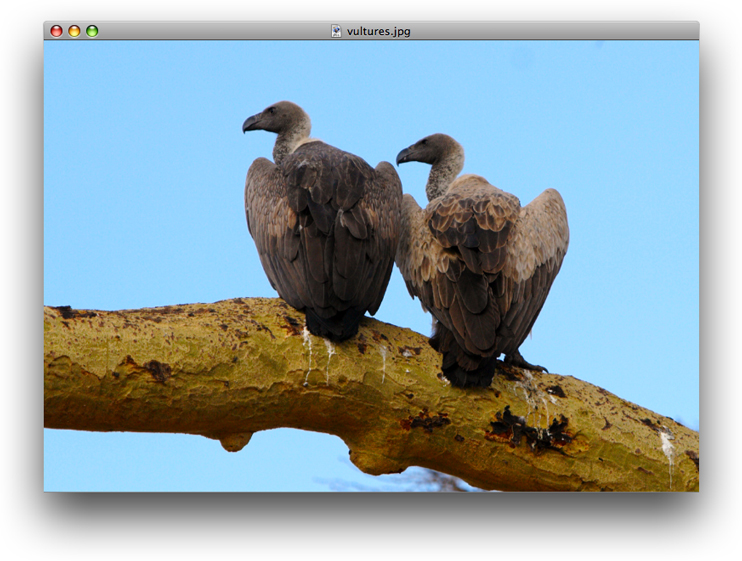Click the left vulture's tail on the branch

[334, 323]
